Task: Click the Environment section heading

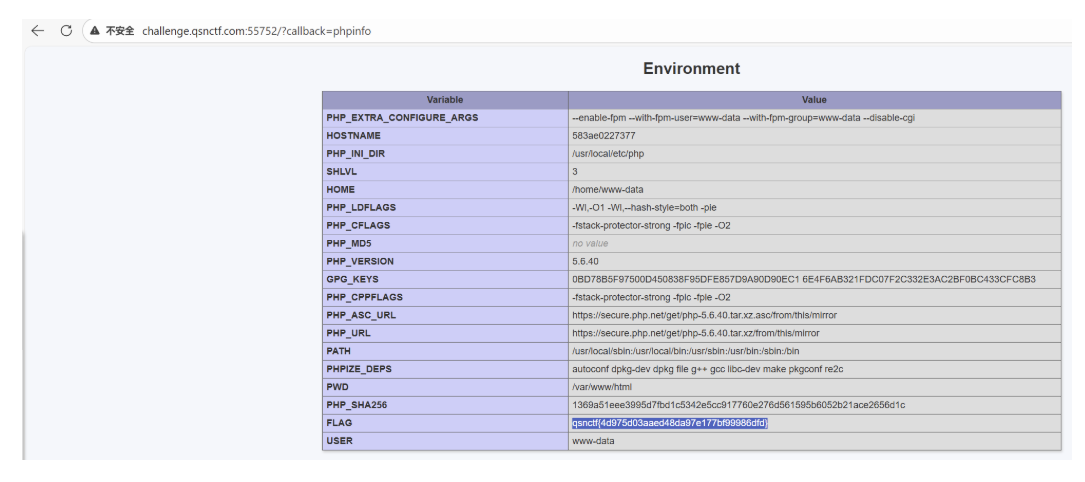Action: [x=691, y=69]
